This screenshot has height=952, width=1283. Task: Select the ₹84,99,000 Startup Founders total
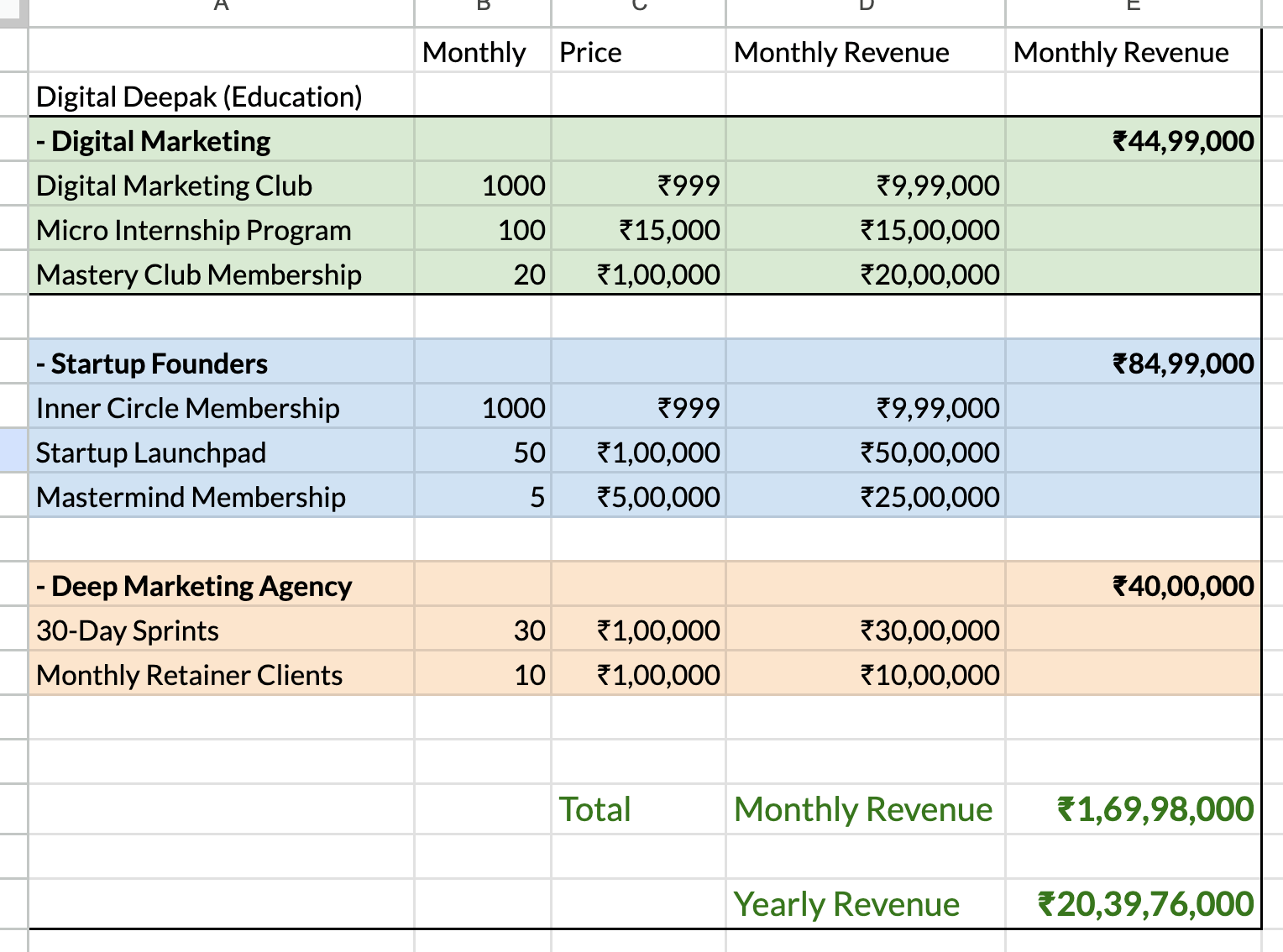(x=1134, y=363)
